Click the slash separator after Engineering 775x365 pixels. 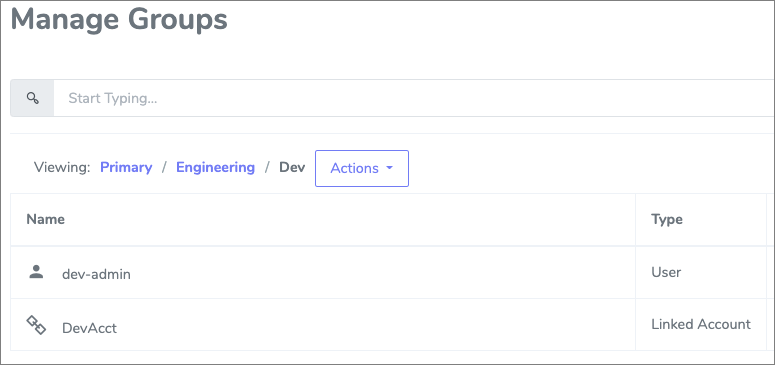(x=267, y=167)
